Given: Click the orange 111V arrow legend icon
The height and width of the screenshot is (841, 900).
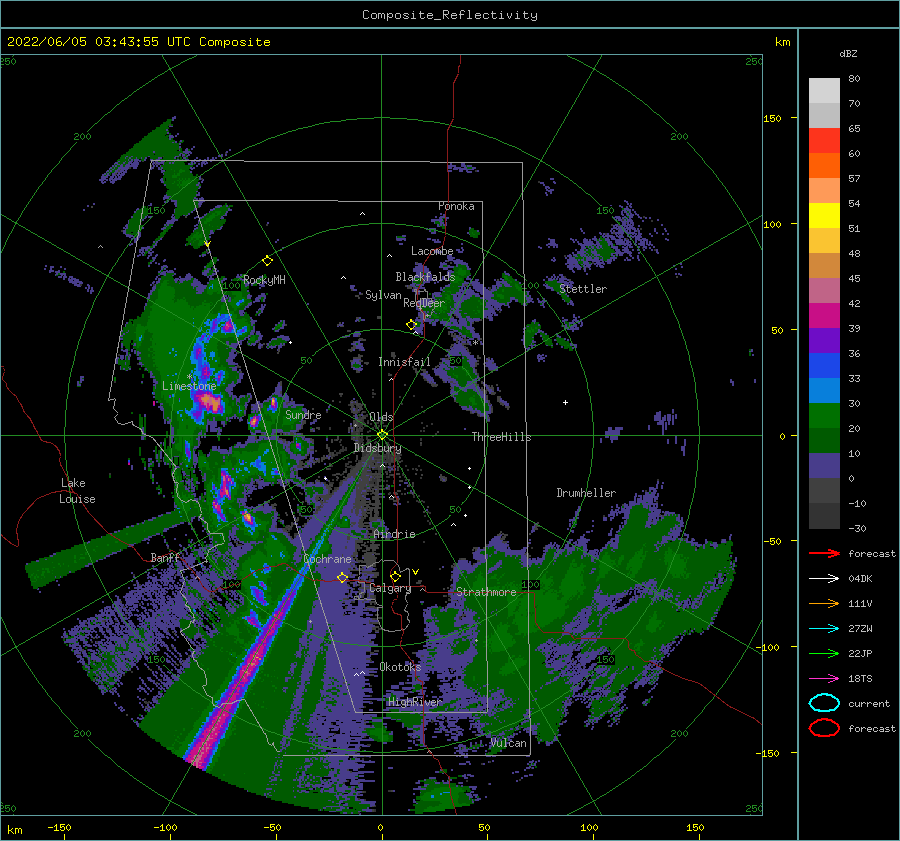Looking at the screenshot, I should 824,603.
